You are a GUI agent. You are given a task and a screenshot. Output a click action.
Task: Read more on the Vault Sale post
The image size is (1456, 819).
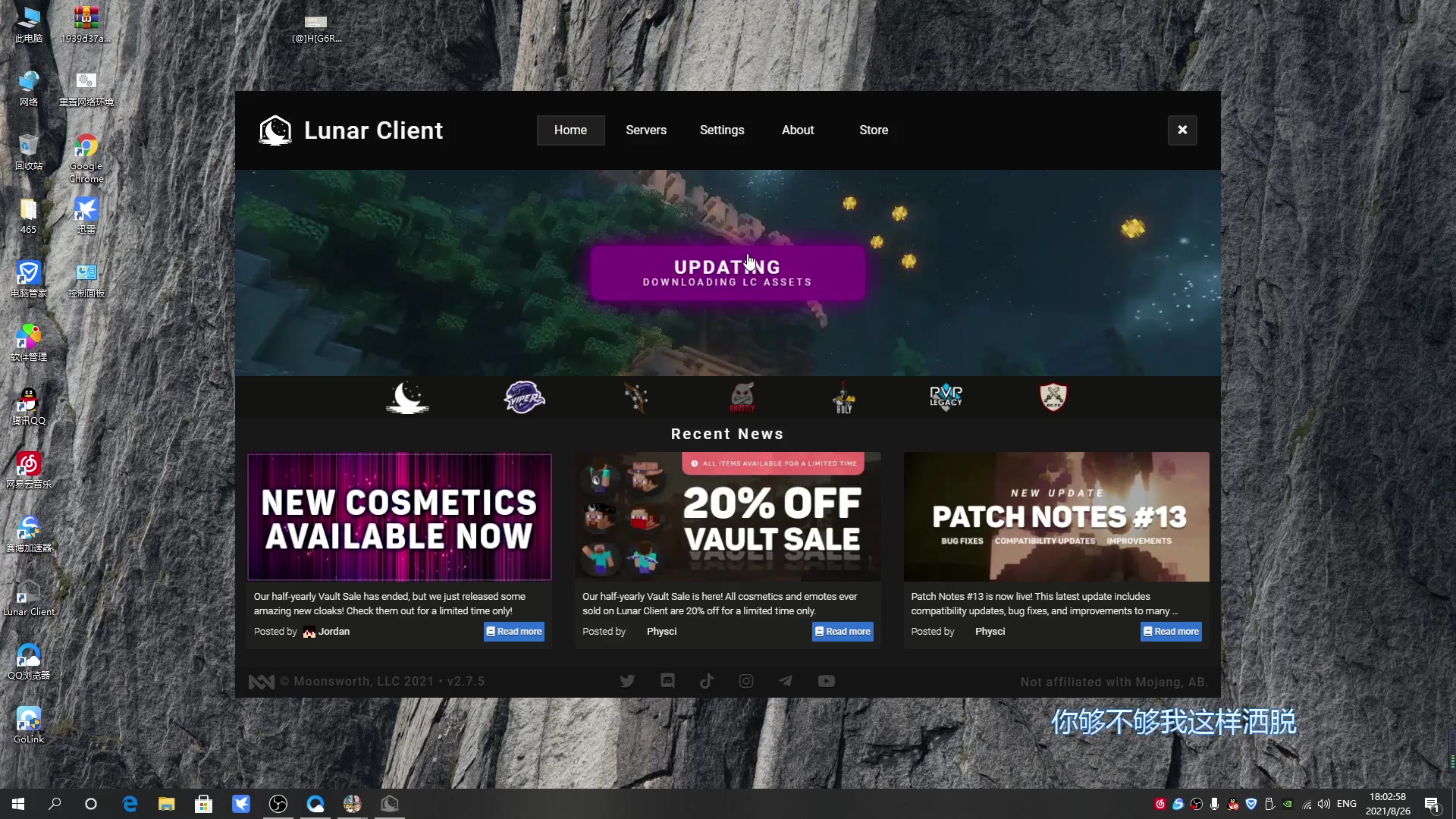843,631
